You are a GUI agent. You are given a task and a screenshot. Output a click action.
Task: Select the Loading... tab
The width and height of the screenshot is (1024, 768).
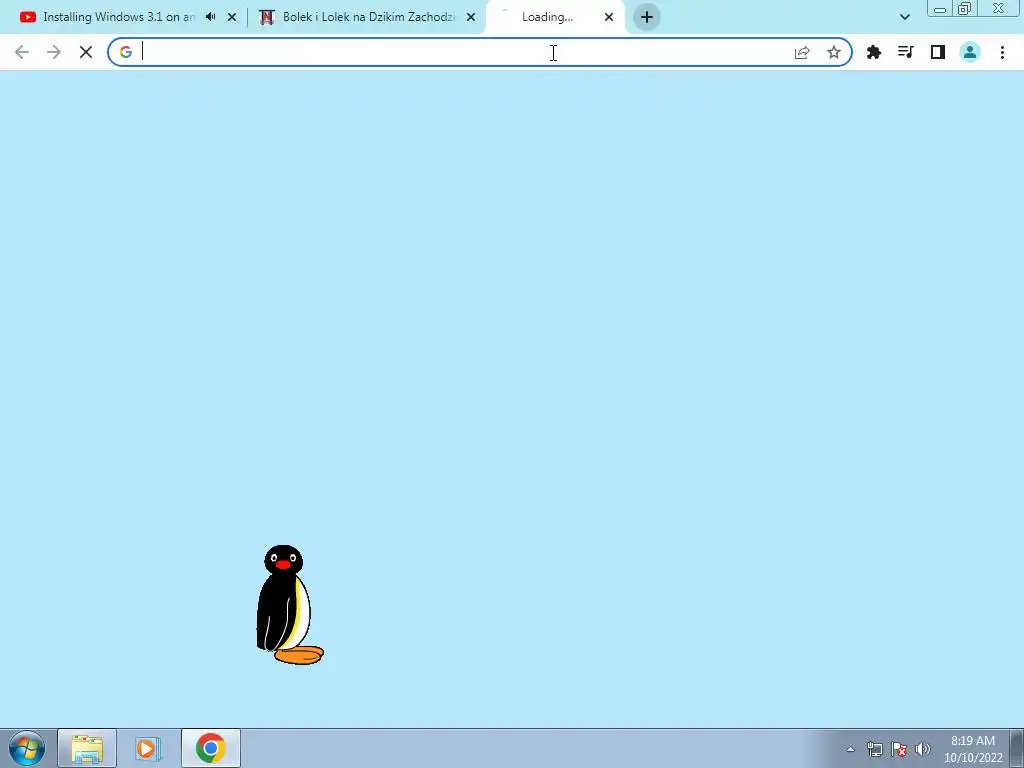point(547,17)
